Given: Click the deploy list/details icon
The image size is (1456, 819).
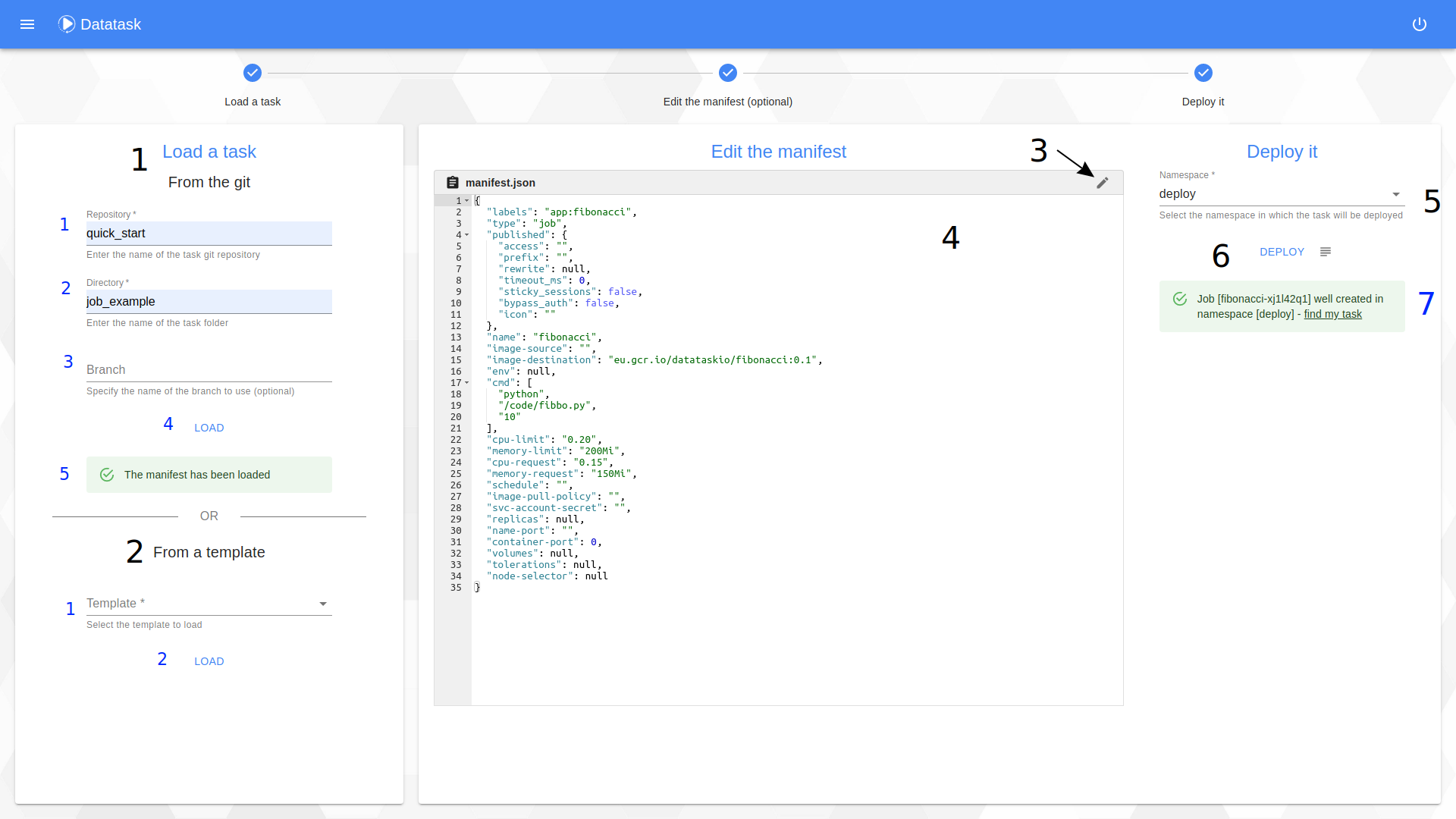Looking at the screenshot, I should pyautogui.click(x=1325, y=252).
